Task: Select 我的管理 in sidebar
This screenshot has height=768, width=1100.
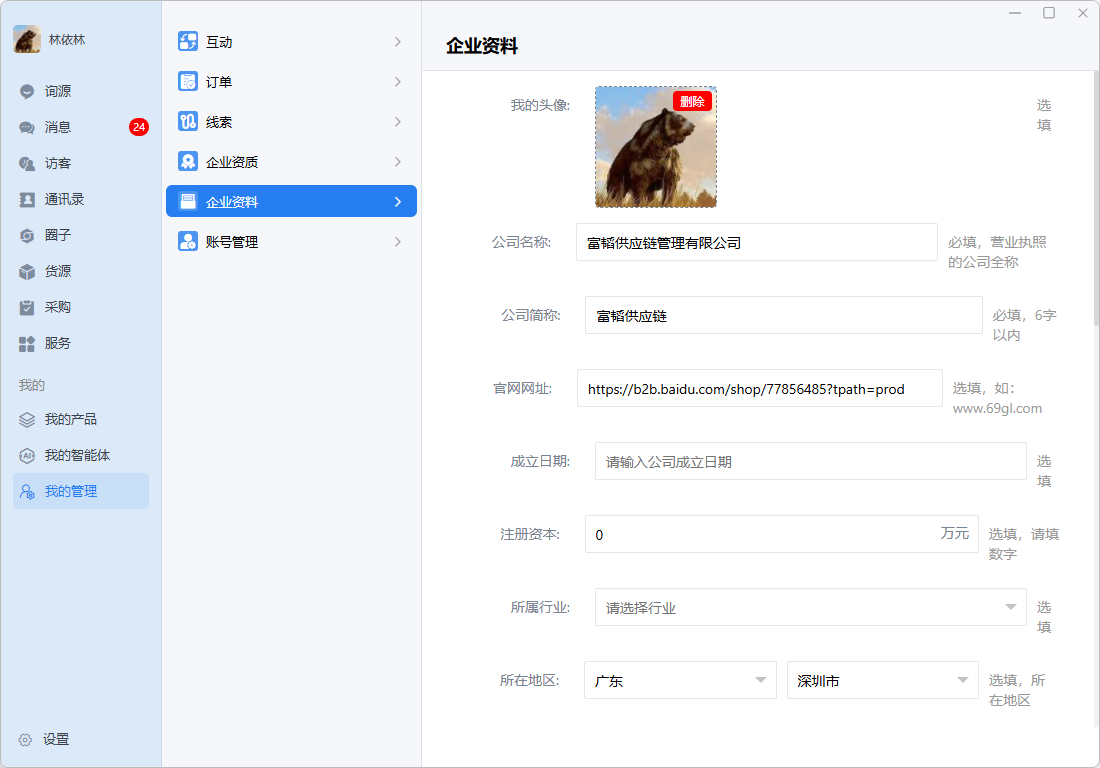Action: [81, 491]
